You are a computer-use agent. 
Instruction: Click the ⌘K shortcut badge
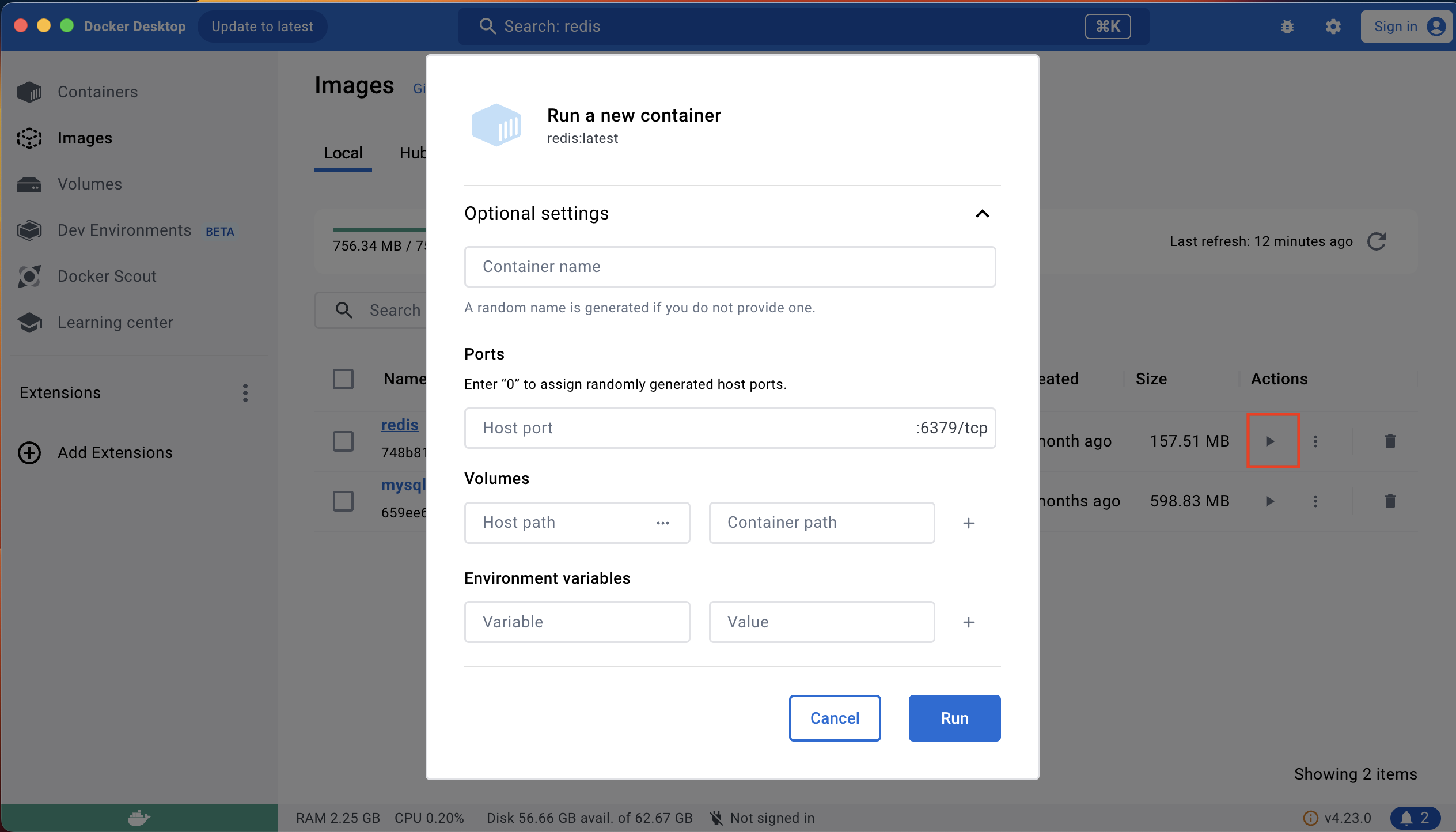(x=1108, y=27)
